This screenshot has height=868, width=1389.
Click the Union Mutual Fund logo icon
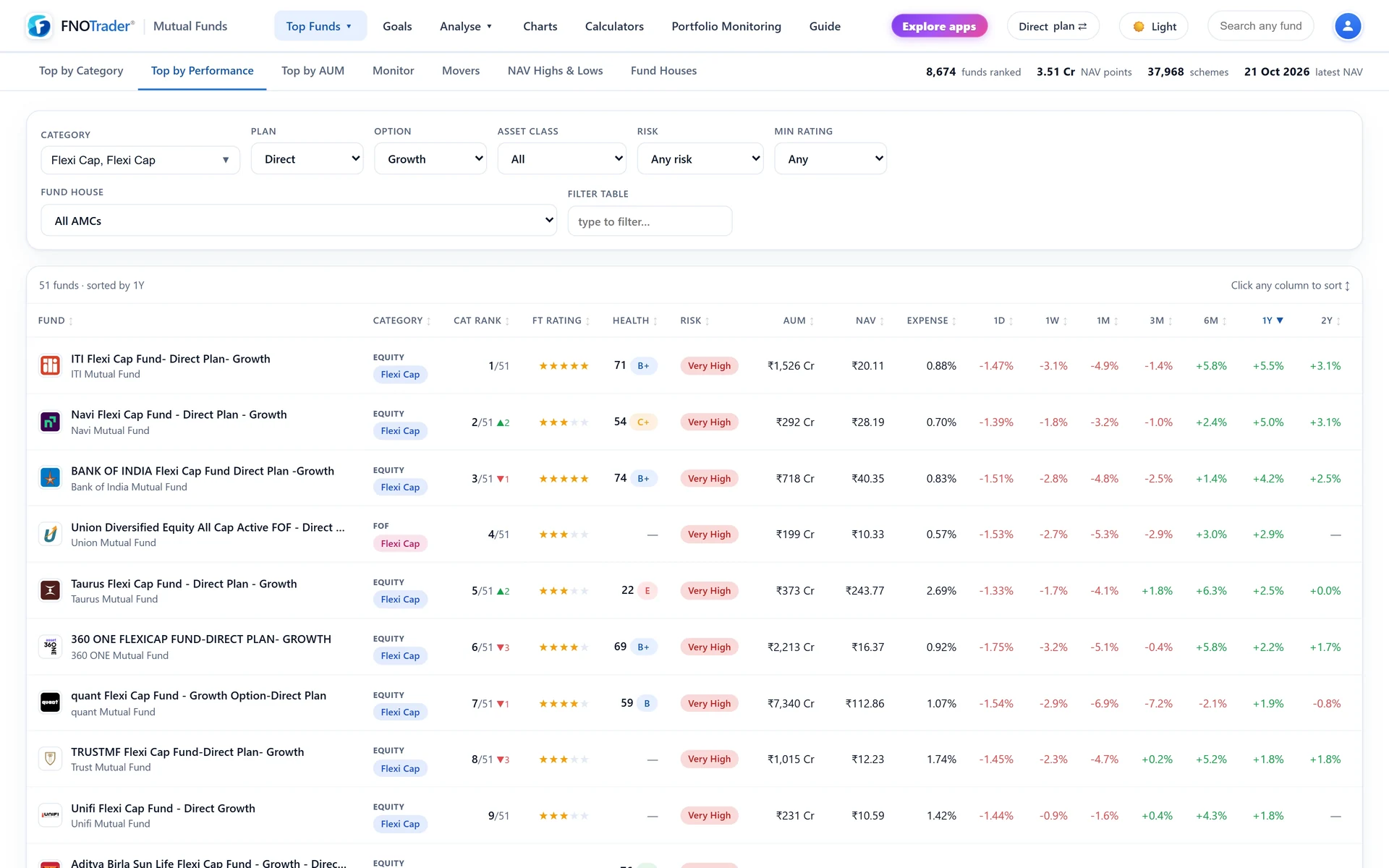[50, 535]
